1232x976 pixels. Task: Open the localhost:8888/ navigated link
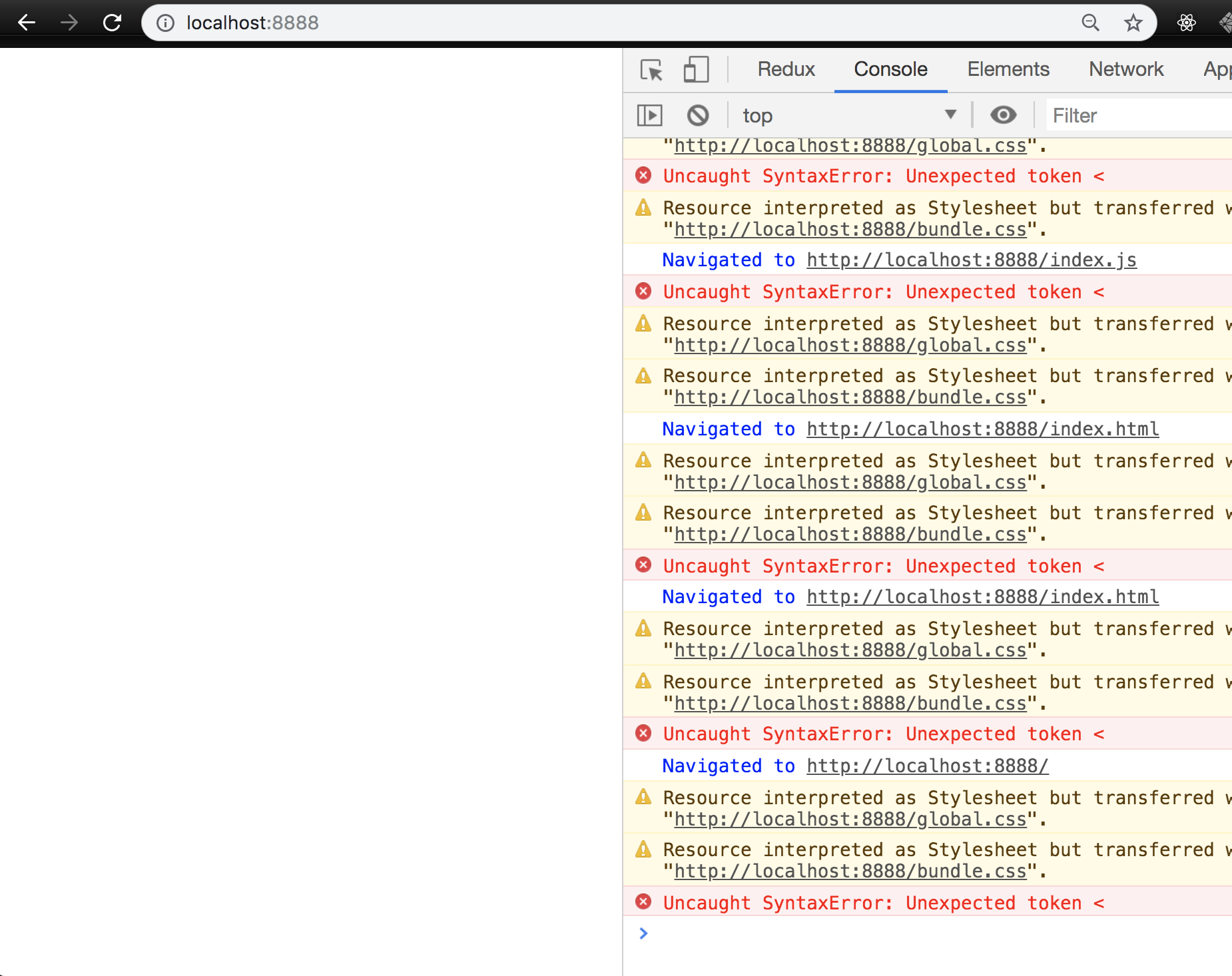click(928, 766)
